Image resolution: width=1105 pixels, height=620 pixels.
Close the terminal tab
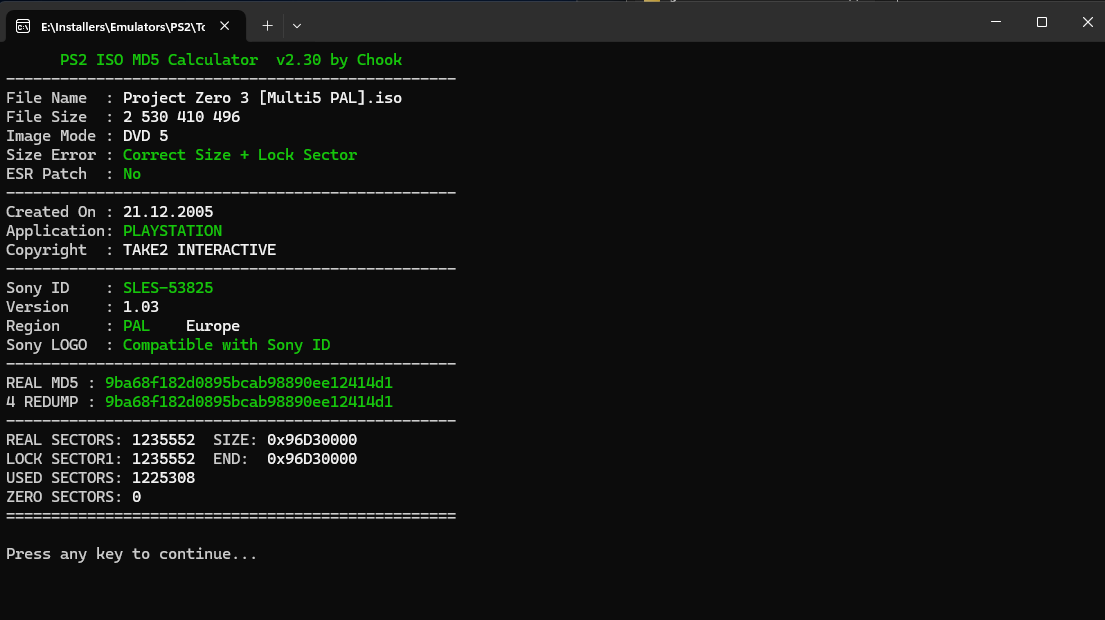click(224, 26)
